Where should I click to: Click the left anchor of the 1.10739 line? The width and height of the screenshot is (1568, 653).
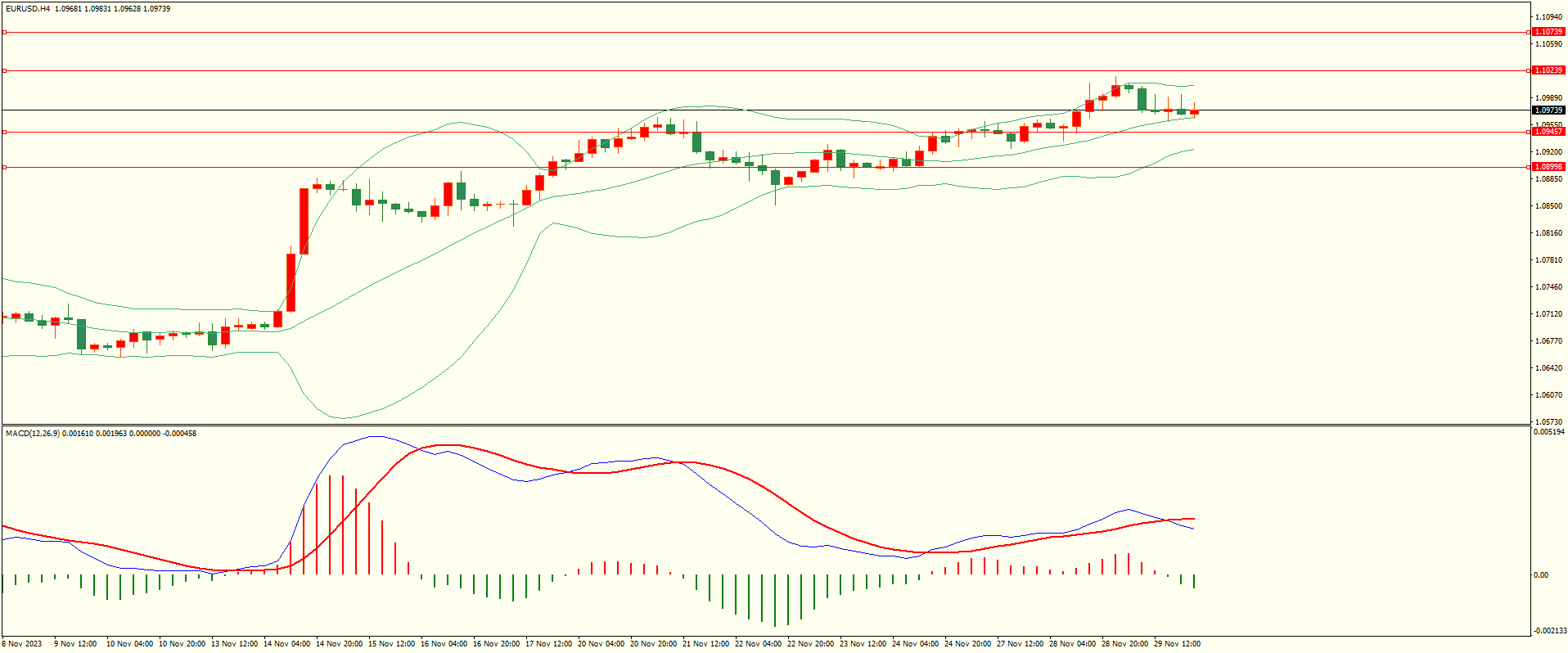click(x=4, y=32)
